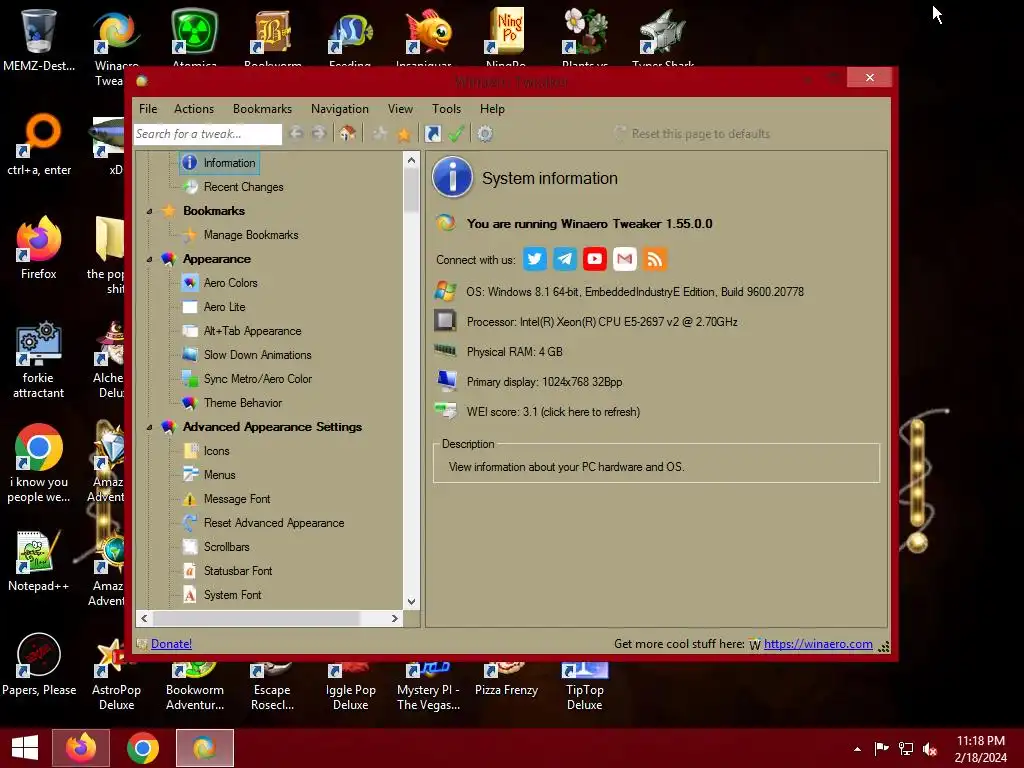Click the Home toolbar icon in Winaero Tweaker
1024x768 pixels.
347,134
